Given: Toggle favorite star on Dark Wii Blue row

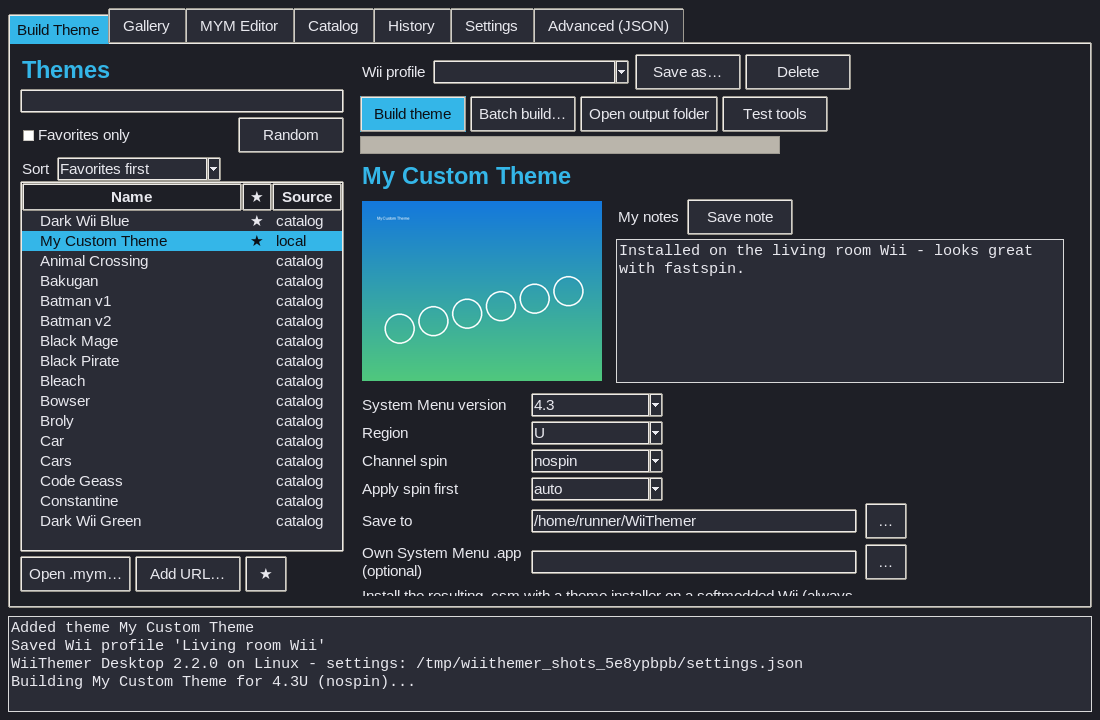Looking at the screenshot, I should [x=257, y=221].
